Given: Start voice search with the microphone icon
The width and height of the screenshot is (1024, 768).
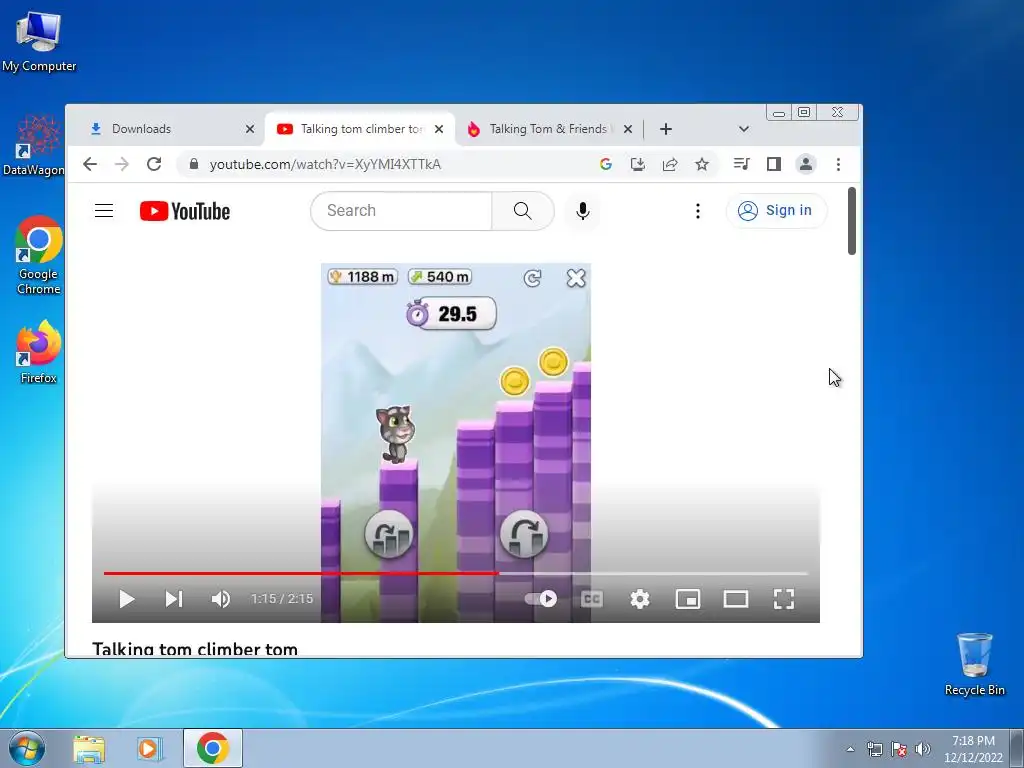Looking at the screenshot, I should [x=583, y=210].
